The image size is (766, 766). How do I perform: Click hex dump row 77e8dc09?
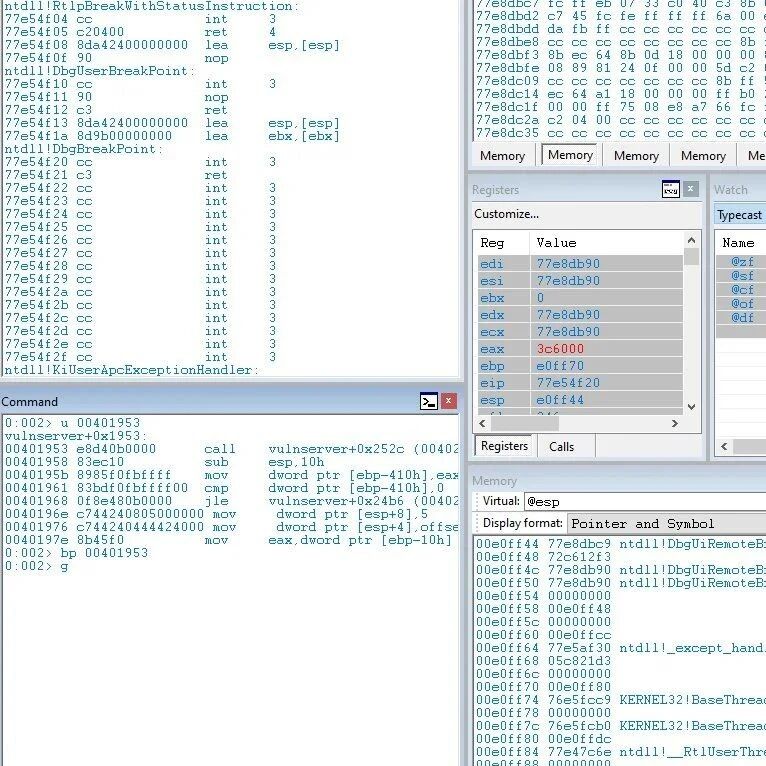[620, 81]
